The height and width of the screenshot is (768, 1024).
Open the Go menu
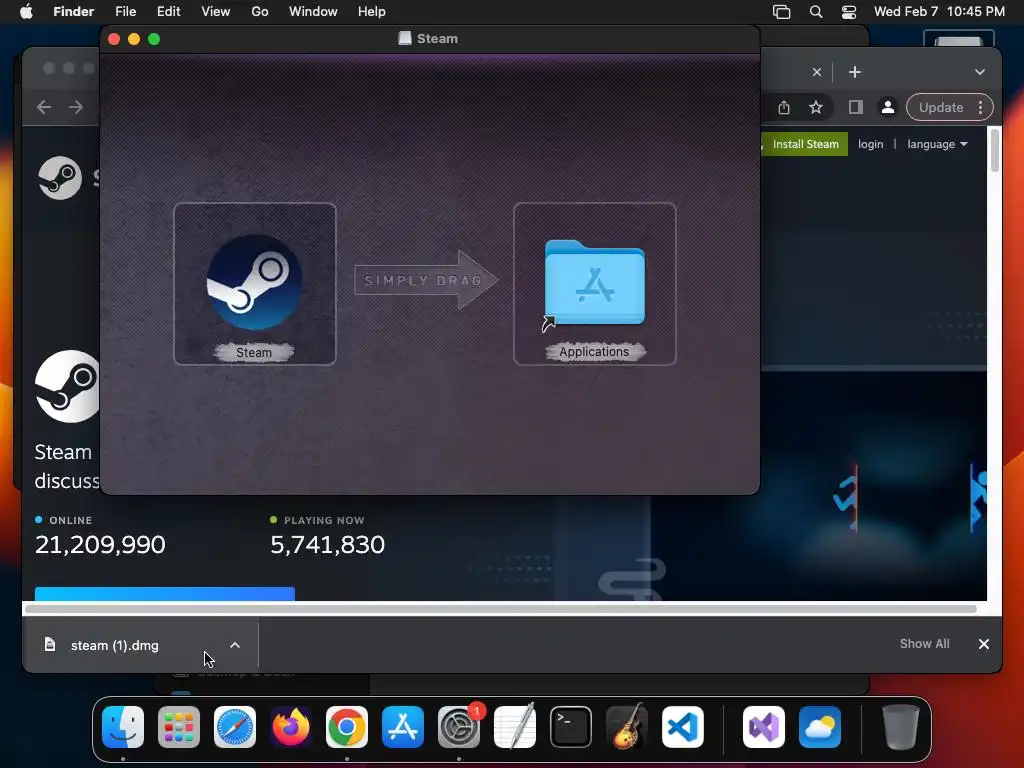(x=260, y=11)
